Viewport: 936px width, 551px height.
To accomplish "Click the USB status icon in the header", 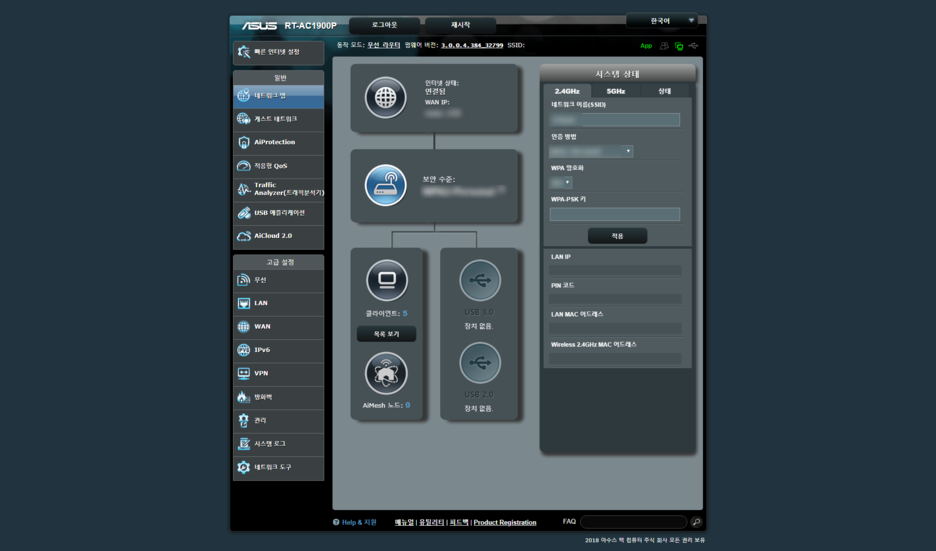I will pos(693,46).
